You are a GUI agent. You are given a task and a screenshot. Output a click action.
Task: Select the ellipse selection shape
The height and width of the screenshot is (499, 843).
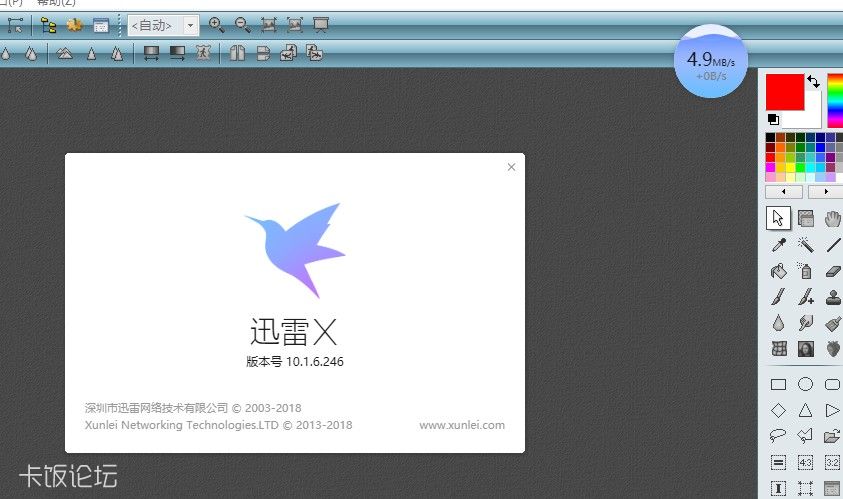coord(805,384)
